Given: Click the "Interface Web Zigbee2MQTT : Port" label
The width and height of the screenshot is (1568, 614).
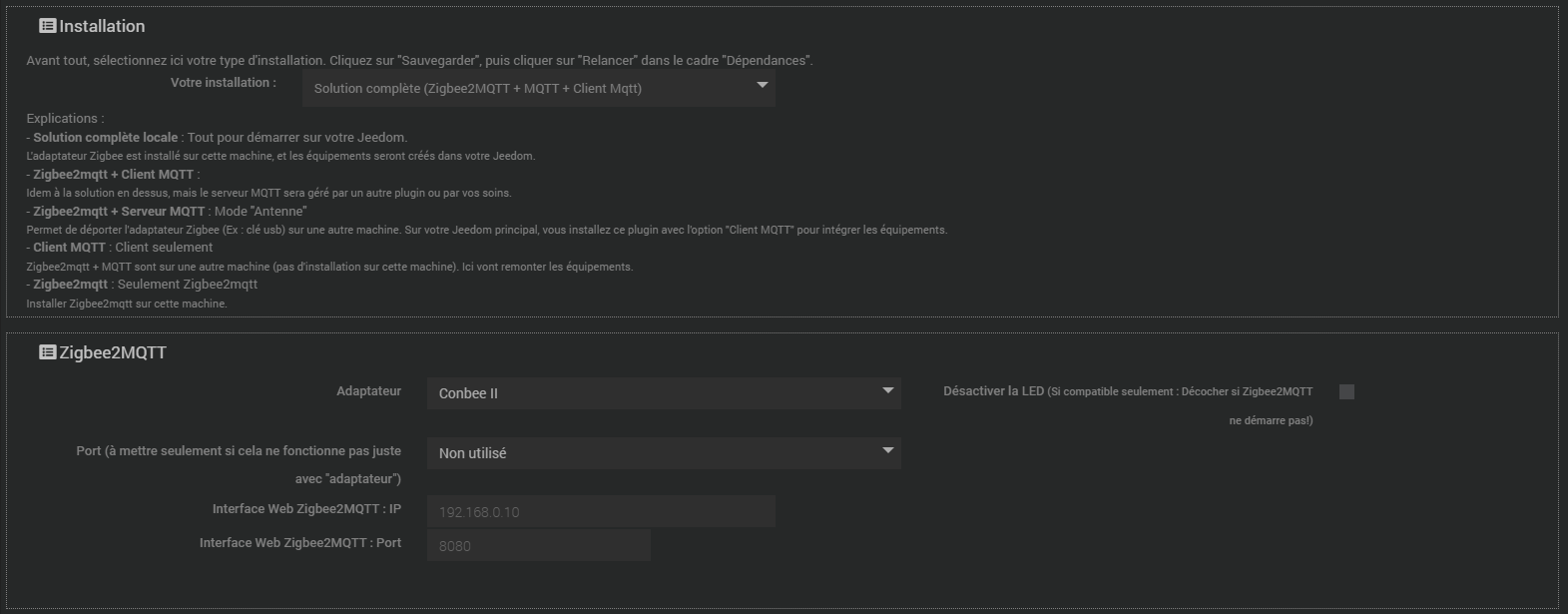Looking at the screenshot, I should [x=300, y=543].
